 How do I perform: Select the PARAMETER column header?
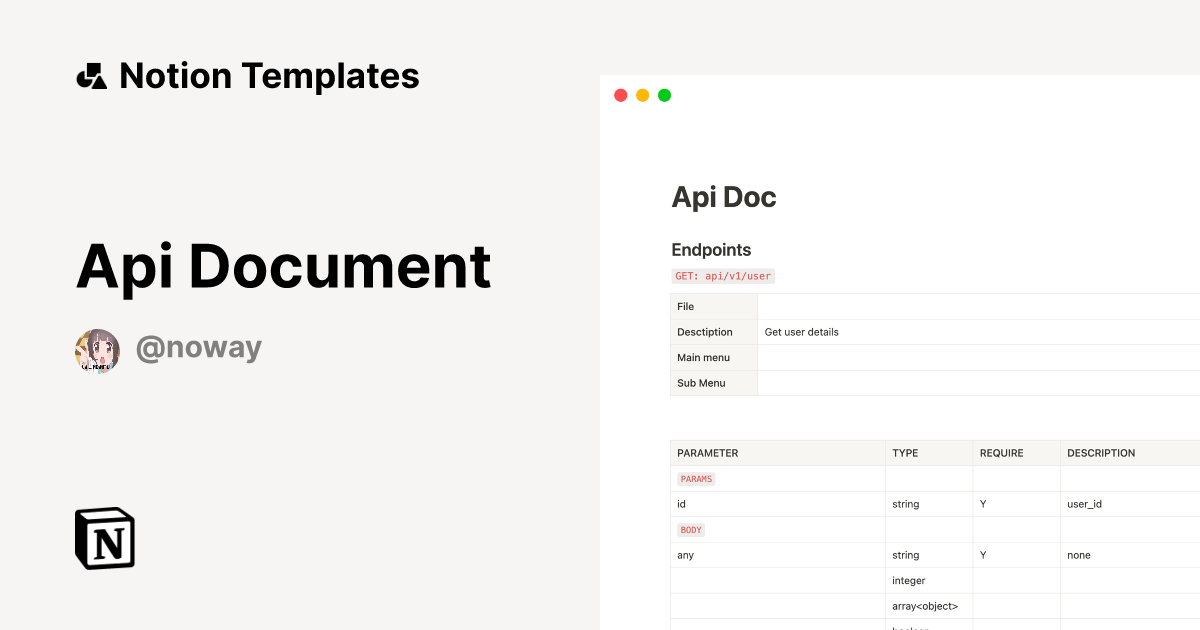707,453
